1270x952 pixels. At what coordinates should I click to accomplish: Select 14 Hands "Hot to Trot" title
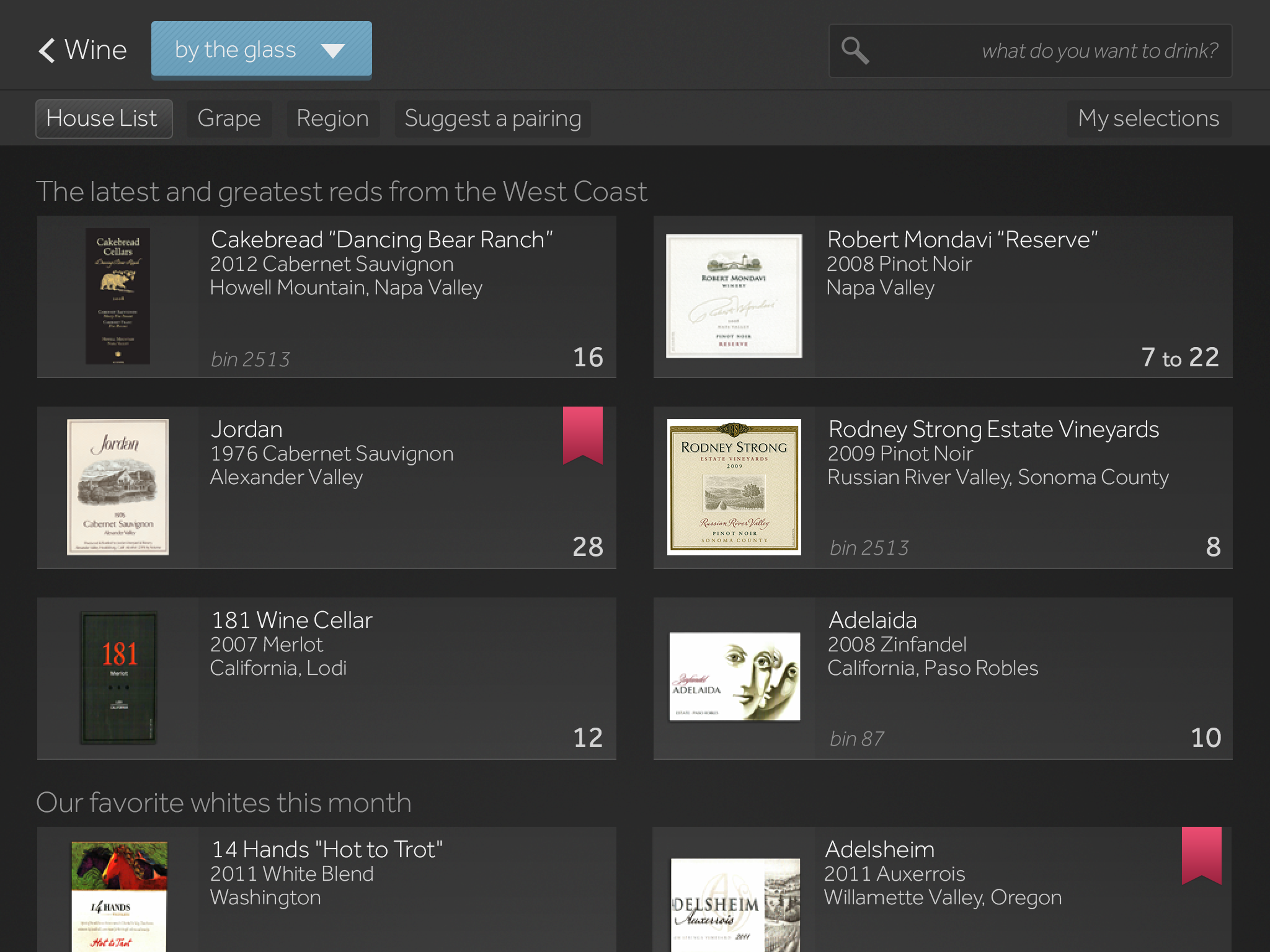tap(327, 850)
